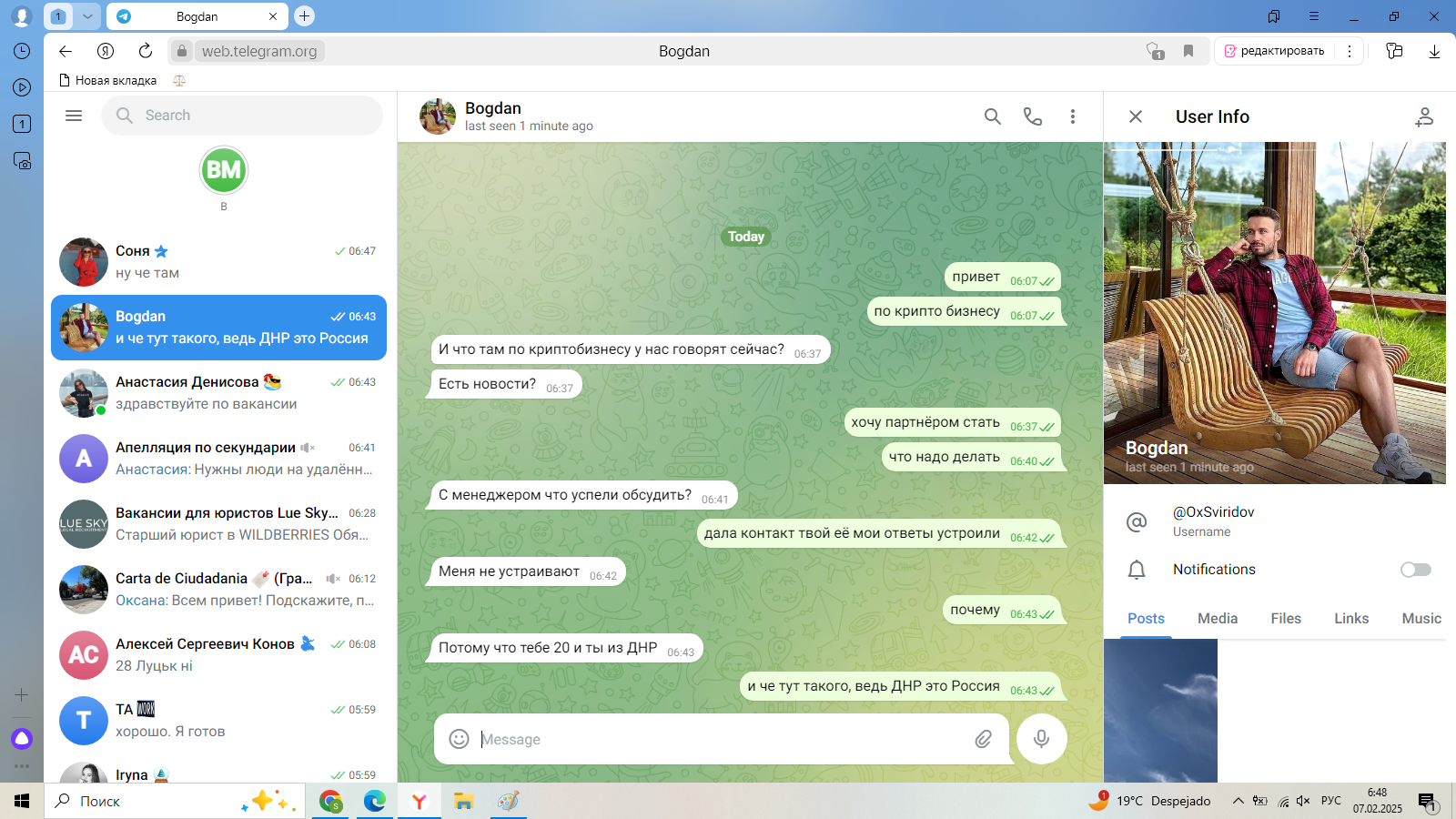Open the Windows notification center
This screenshot has width=1456, height=819.
pos(1427,802)
